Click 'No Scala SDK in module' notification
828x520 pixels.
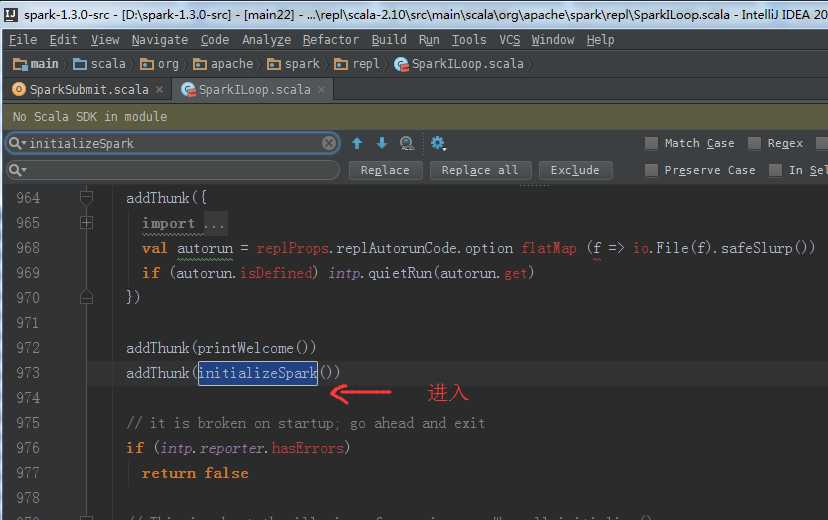click(90, 117)
